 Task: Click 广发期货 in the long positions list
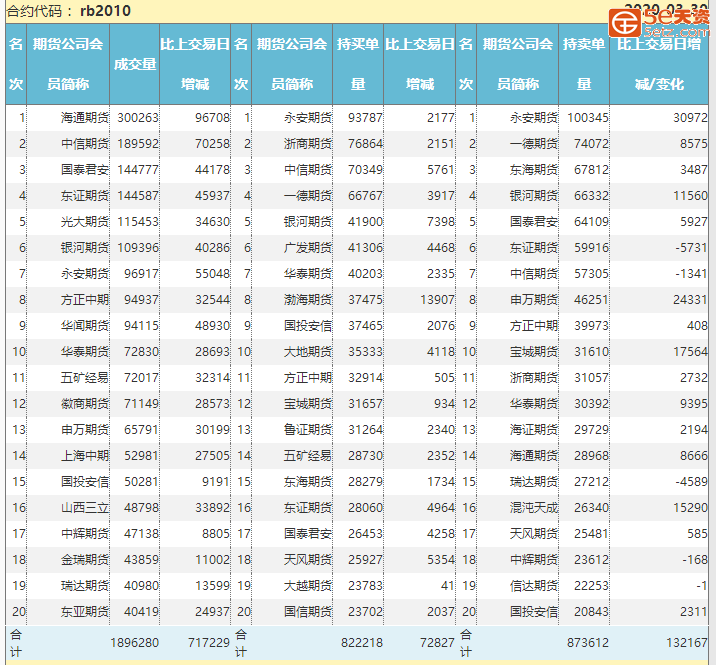[308, 247]
